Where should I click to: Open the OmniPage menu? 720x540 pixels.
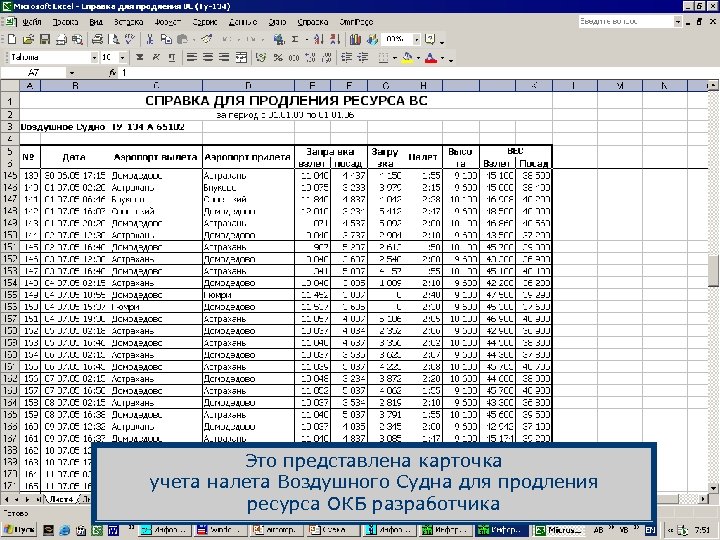(356, 22)
